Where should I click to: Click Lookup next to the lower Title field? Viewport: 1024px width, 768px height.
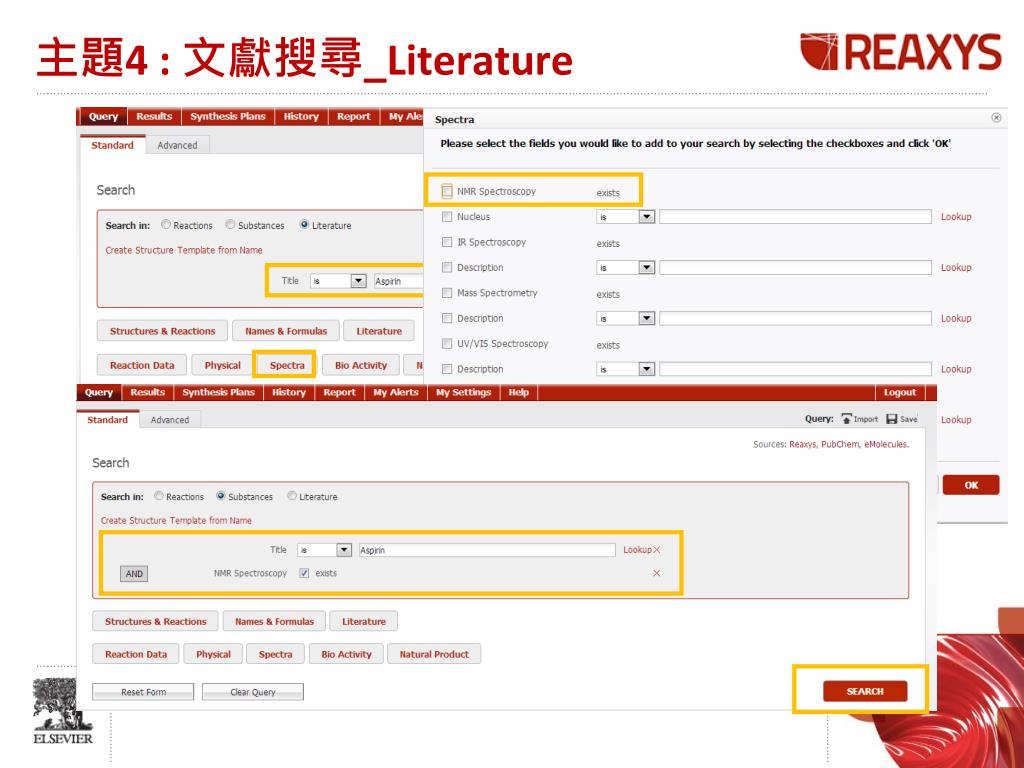coord(637,550)
